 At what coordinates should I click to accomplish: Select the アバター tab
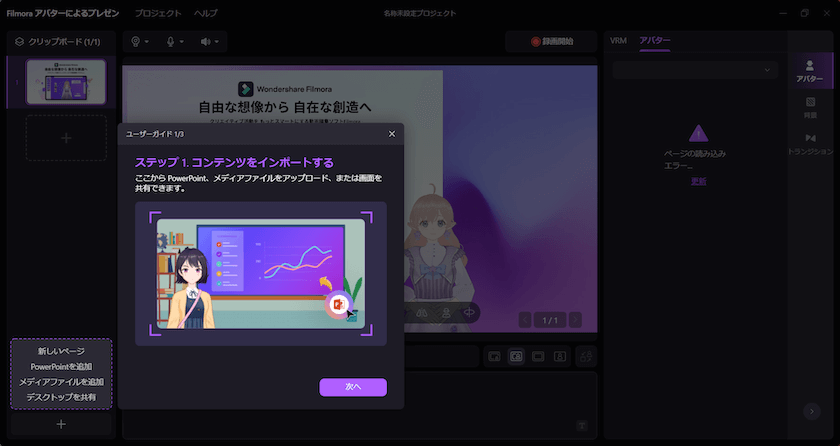655,40
